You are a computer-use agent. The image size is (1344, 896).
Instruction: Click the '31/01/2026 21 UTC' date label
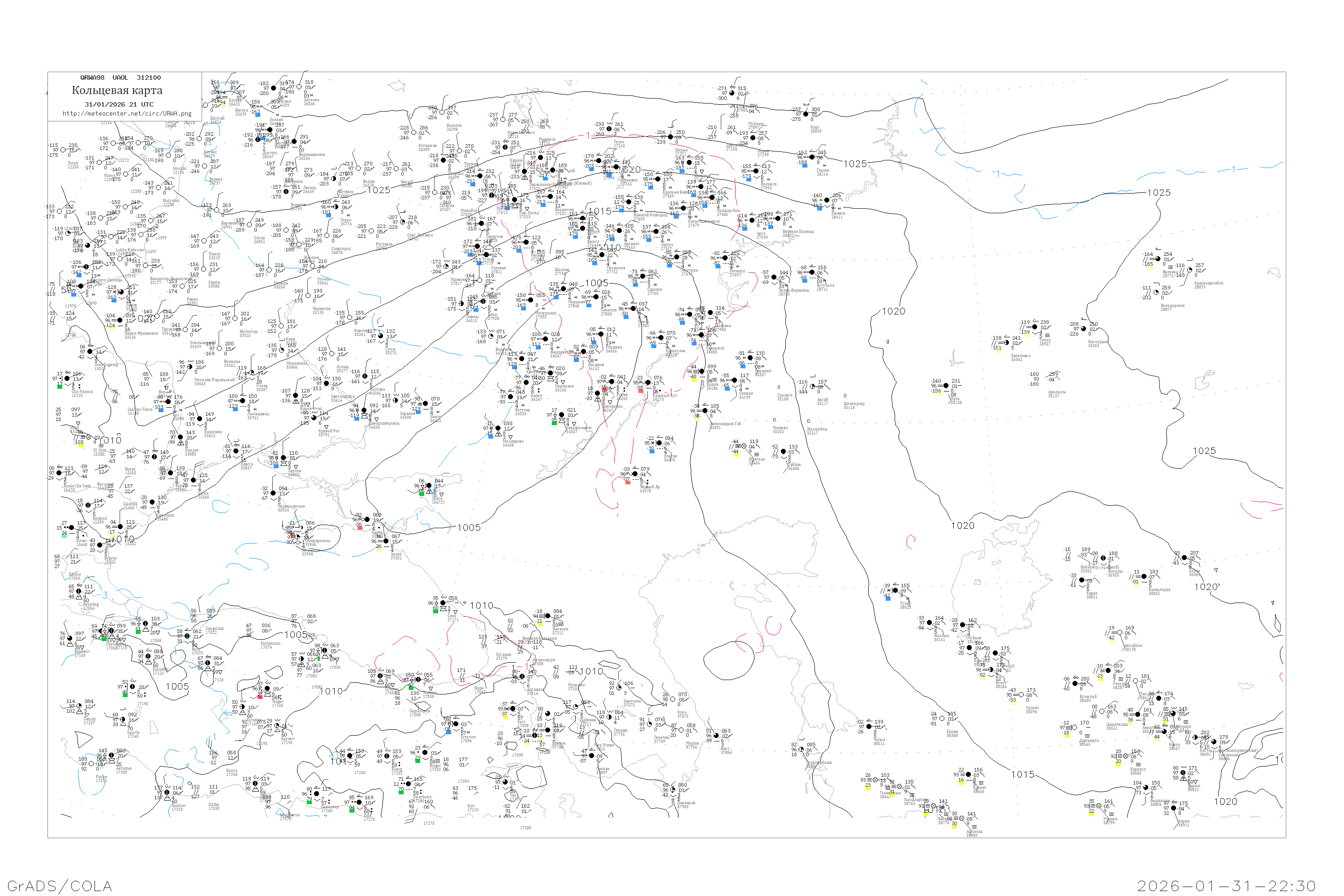(119, 104)
